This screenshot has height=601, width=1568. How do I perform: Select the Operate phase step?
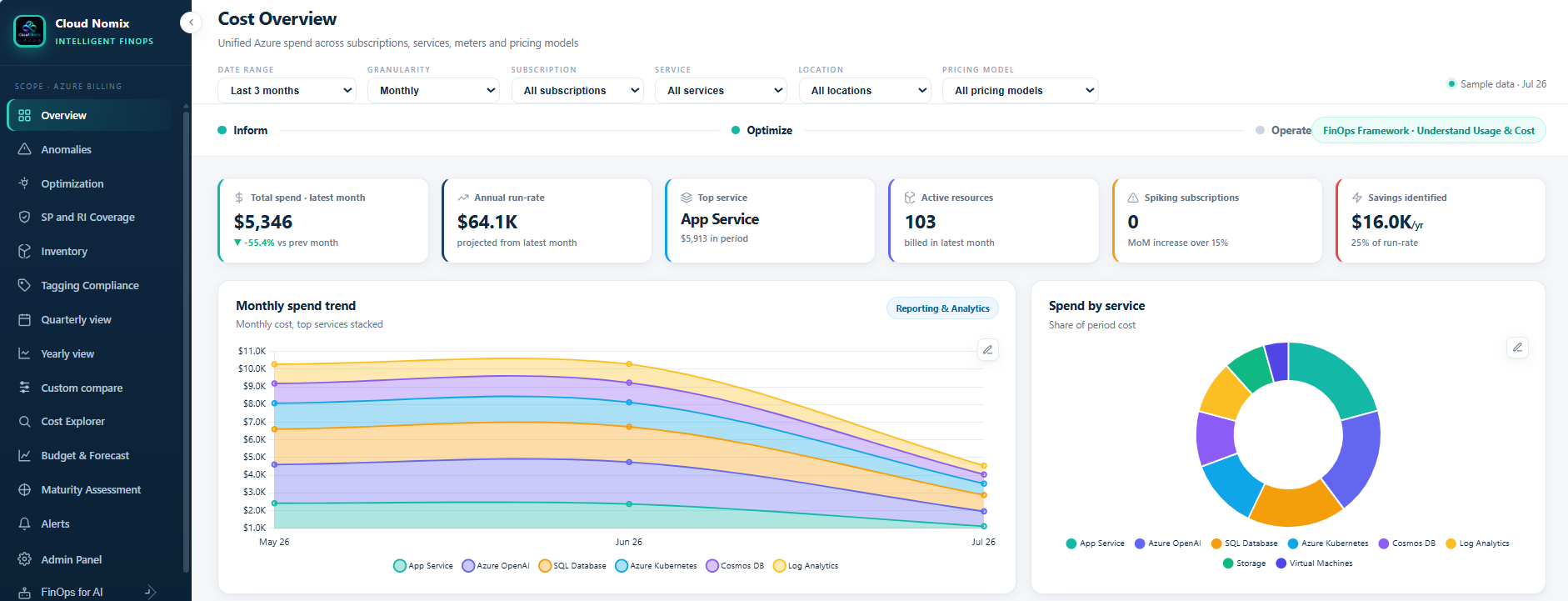coord(1283,130)
